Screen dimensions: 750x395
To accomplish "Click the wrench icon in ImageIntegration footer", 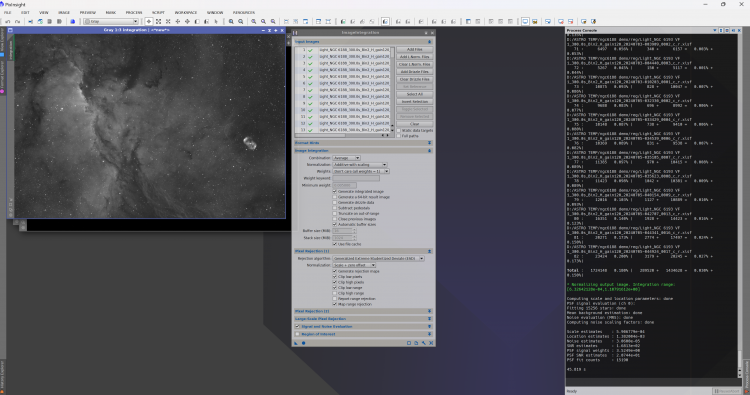I will click(x=423, y=343).
